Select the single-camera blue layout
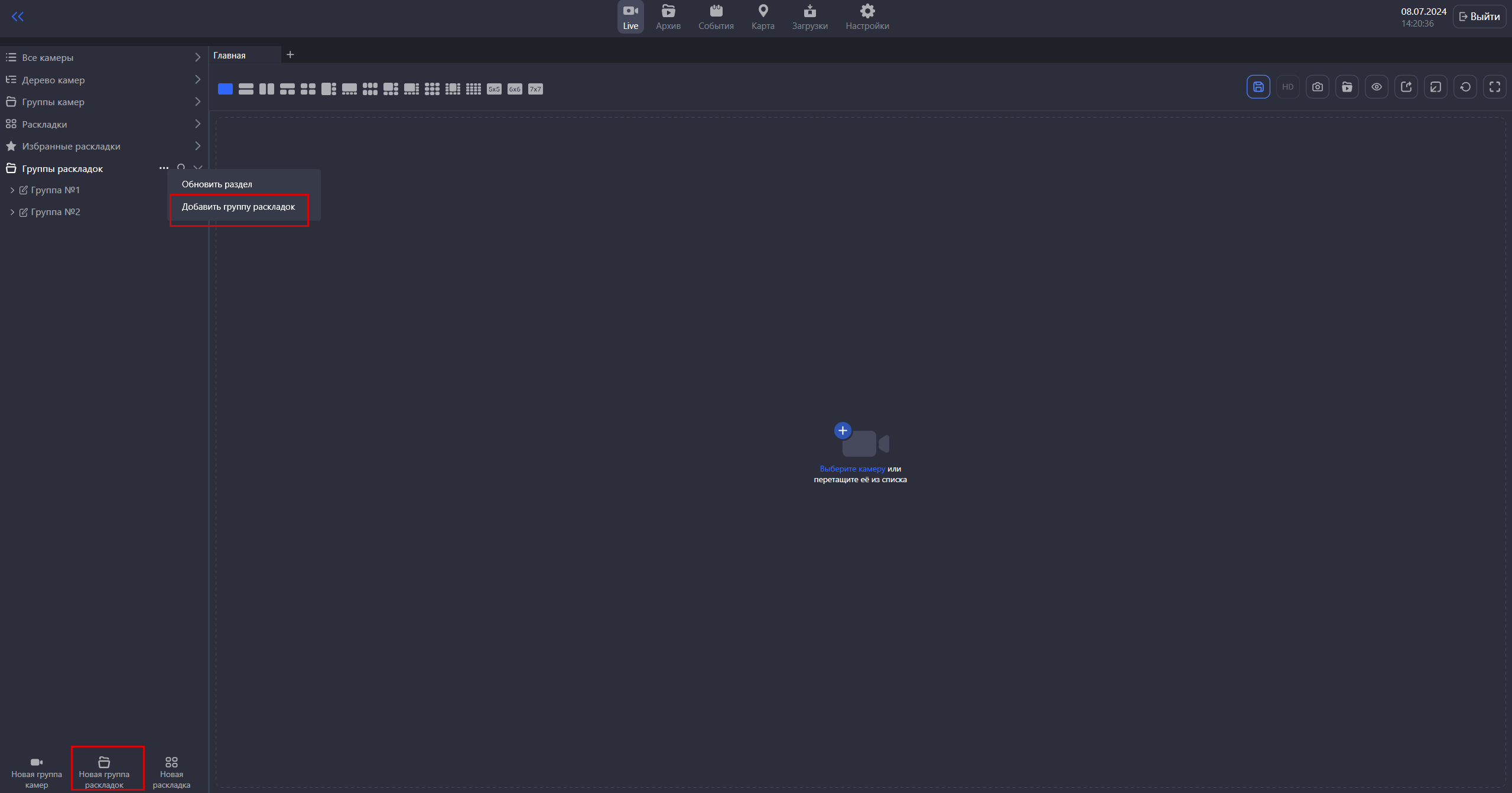Viewport: 1512px width, 793px height. tap(225, 89)
